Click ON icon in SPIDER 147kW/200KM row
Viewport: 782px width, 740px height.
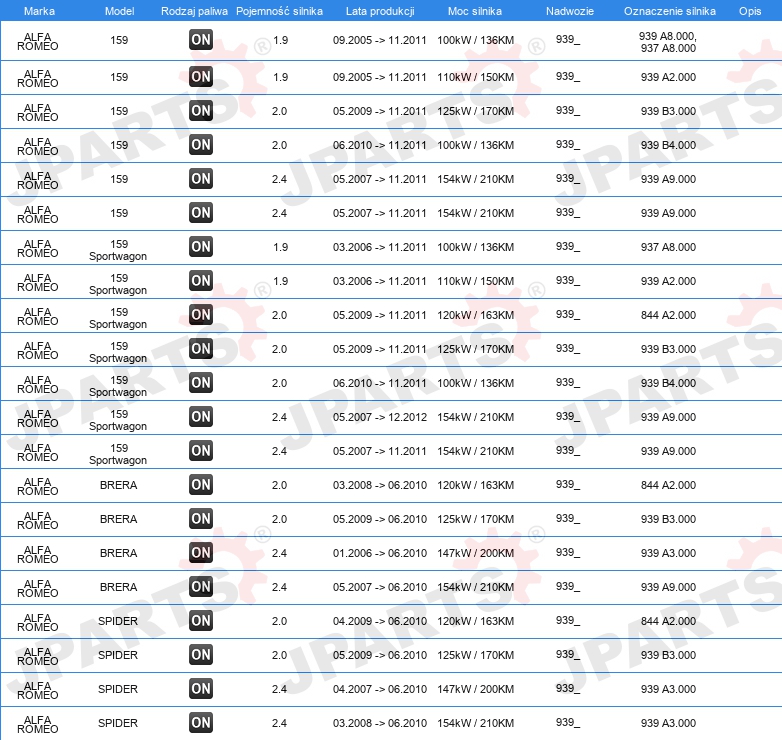pyautogui.click(x=201, y=689)
